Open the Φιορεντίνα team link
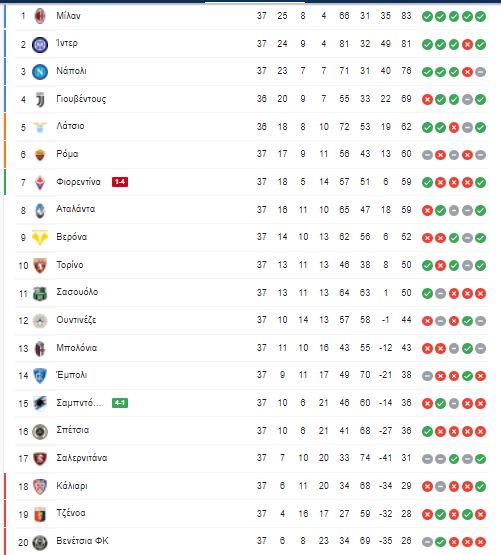Screen dimensions: 501x555 pos(78,182)
